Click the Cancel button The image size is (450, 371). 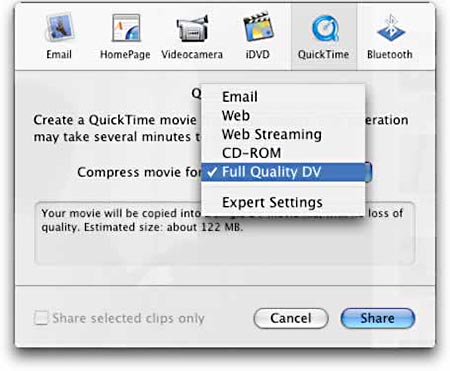[x=291, y=318]
